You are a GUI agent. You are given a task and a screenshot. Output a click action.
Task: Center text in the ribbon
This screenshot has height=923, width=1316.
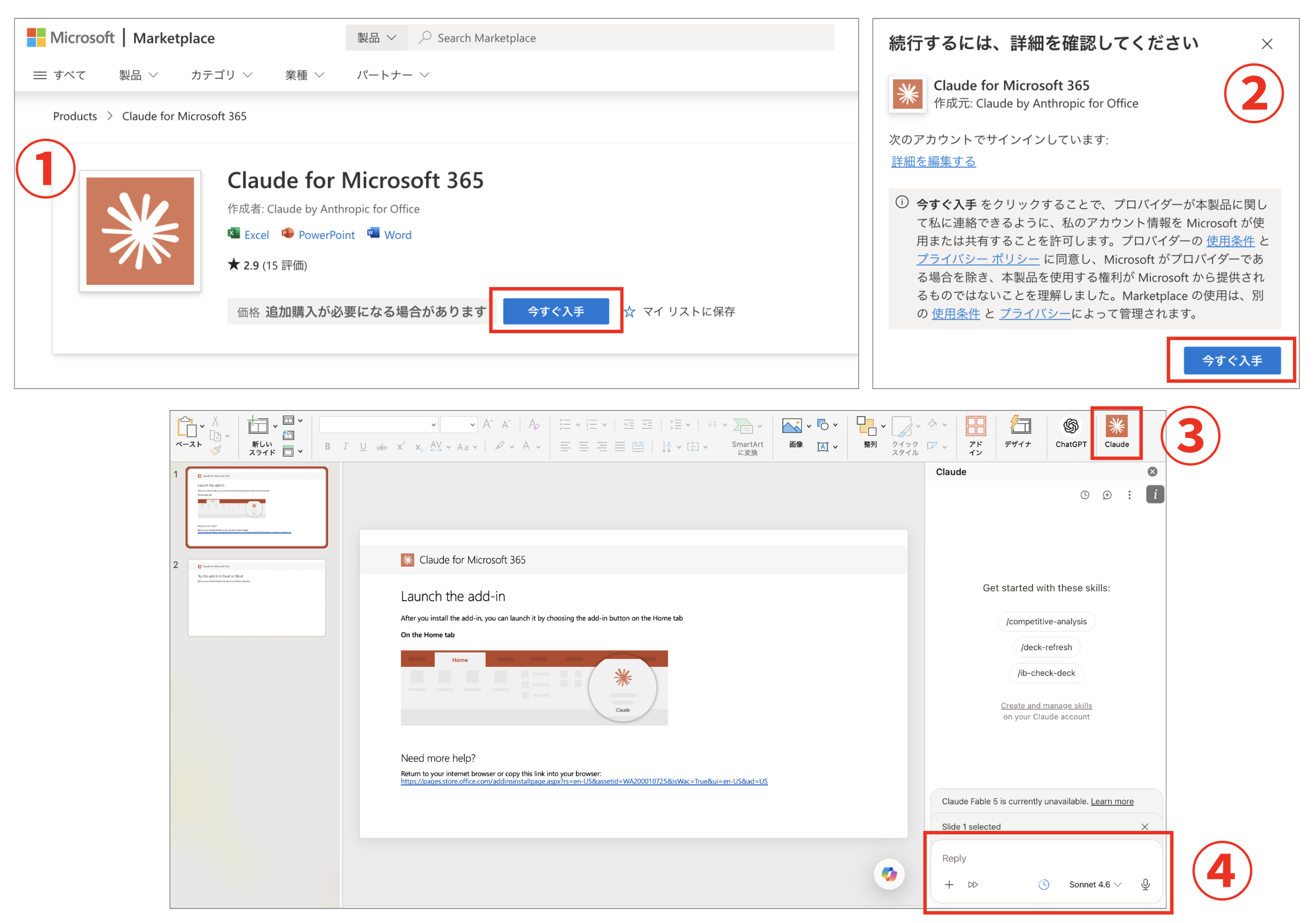(583, 447)
